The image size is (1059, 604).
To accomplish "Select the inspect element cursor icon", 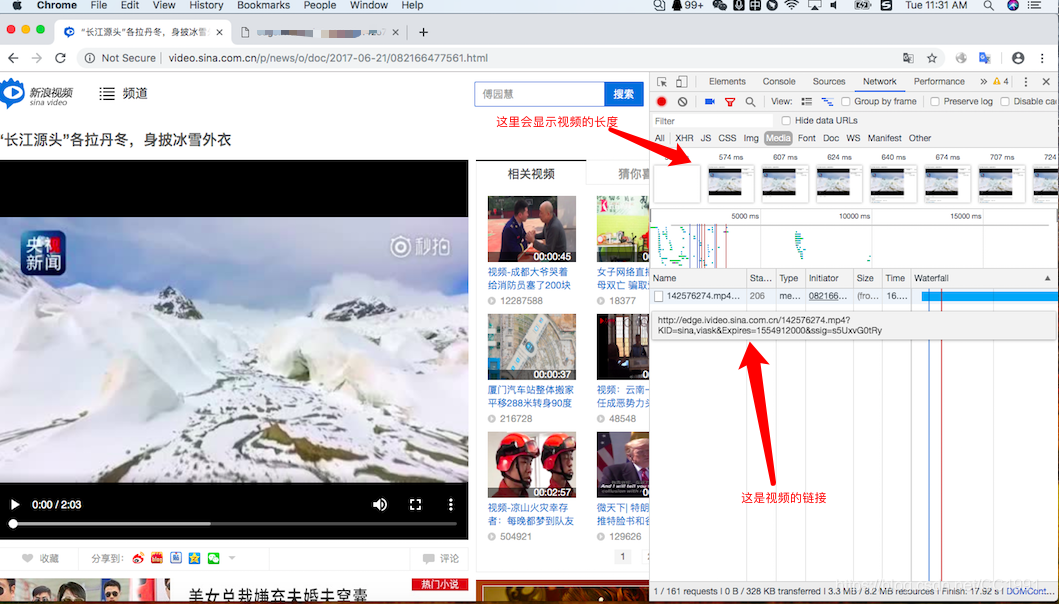I will pos(662,80).
